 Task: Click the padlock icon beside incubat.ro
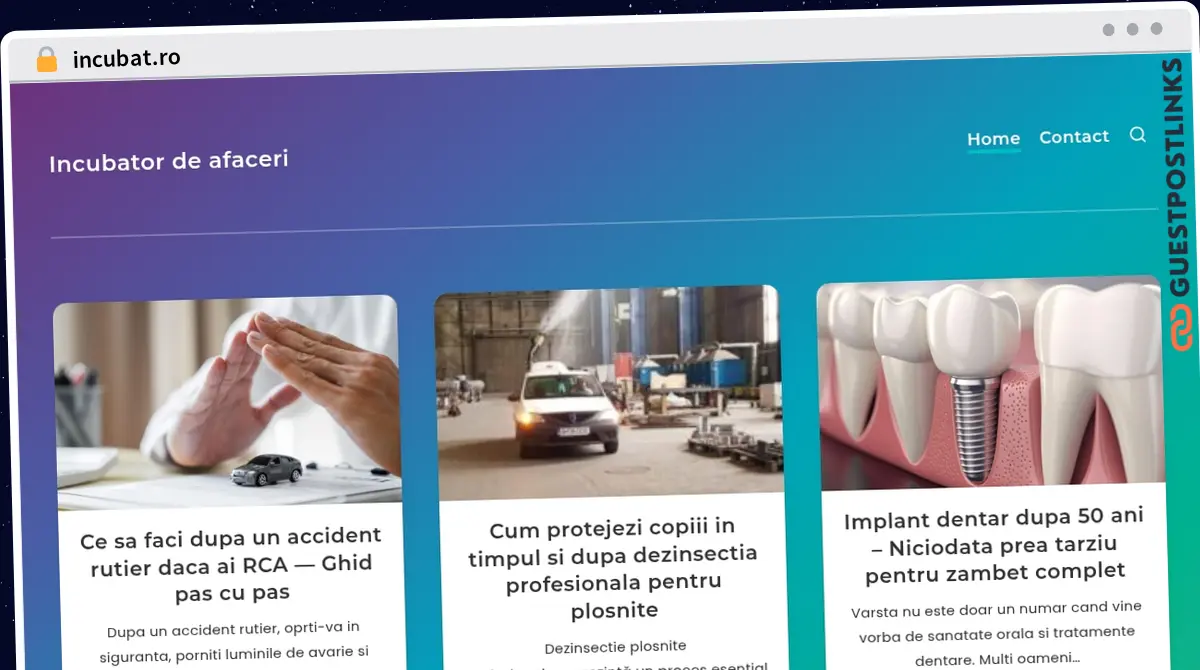(x=47, y=59)
